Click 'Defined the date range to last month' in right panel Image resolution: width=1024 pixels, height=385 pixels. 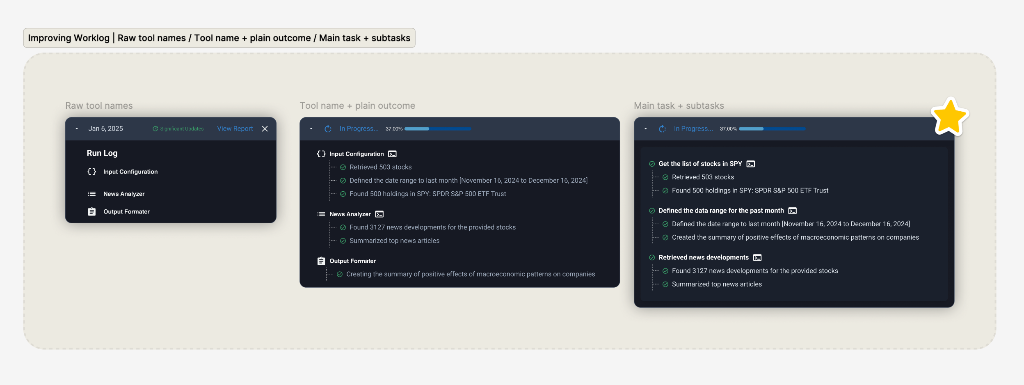click(791, 224)
